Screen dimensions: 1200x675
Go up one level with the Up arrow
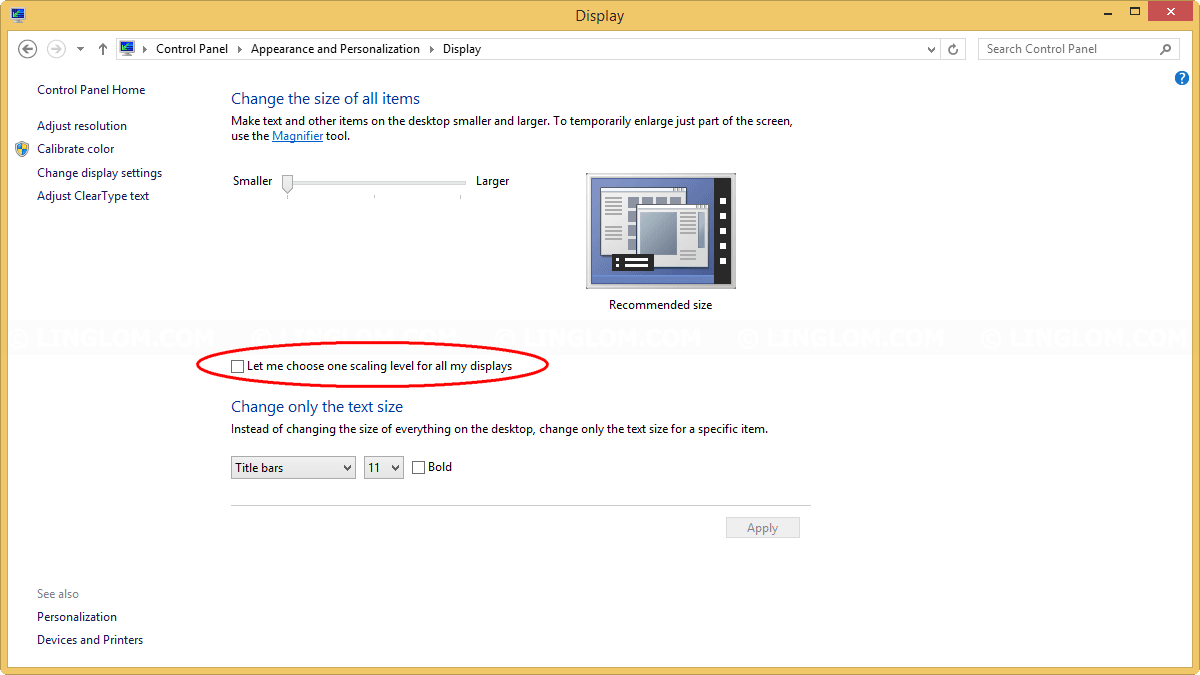tap(103, 48)
